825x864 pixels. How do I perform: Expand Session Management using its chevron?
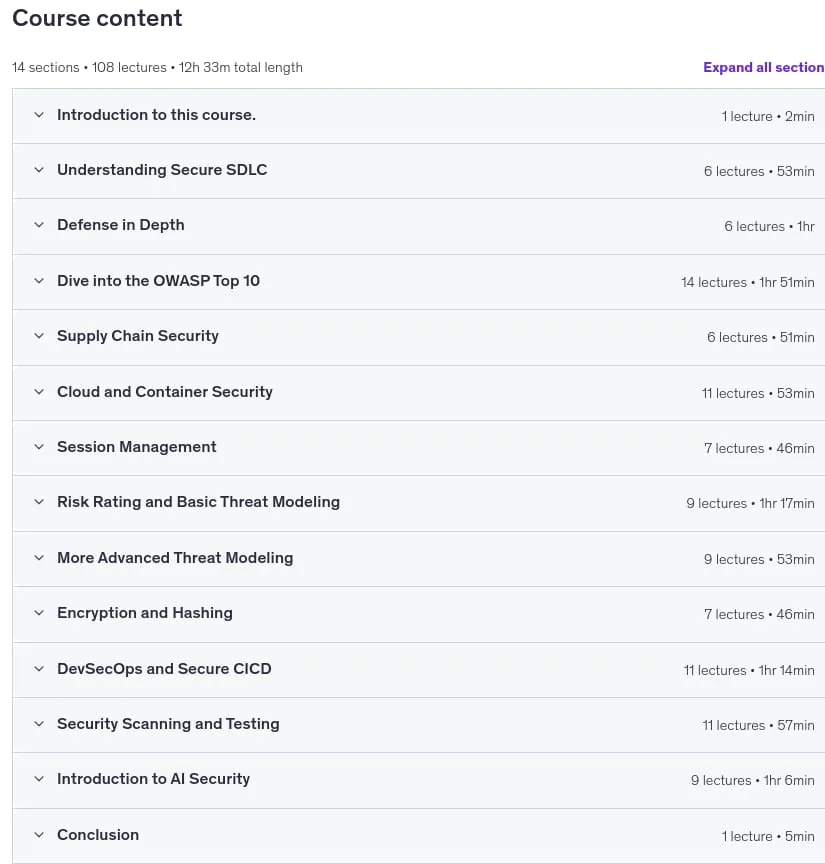click(x=39, y=447)
